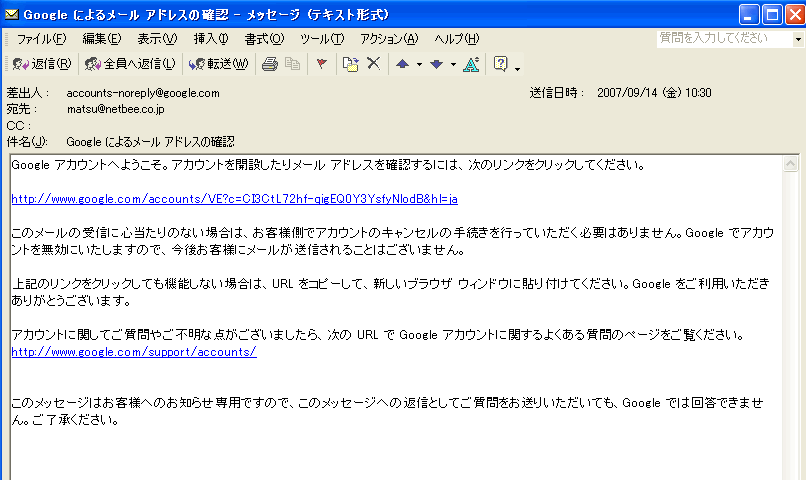Viewport: 806px width, 480px height.
Task: Click recipient matsu@netbee.co.jp
Action: pos(116,109)
